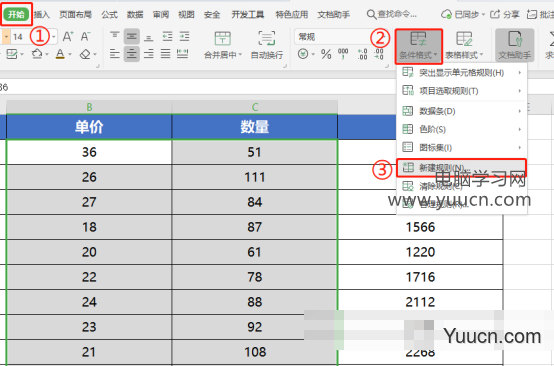Switch to the 公式 tab
The width and height of the screenshot is (554, 366).
(109, 14)
